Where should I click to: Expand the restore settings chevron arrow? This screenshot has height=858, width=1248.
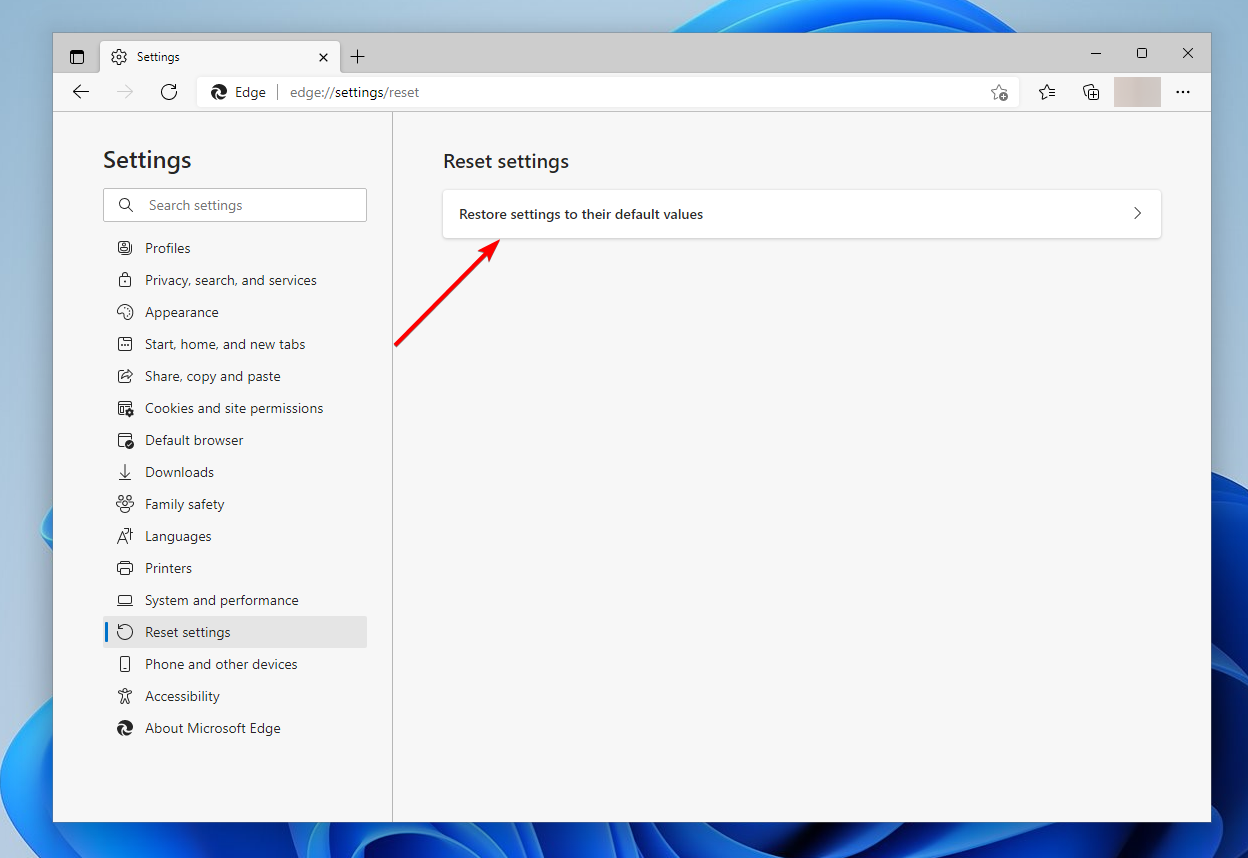point(1137,214)
